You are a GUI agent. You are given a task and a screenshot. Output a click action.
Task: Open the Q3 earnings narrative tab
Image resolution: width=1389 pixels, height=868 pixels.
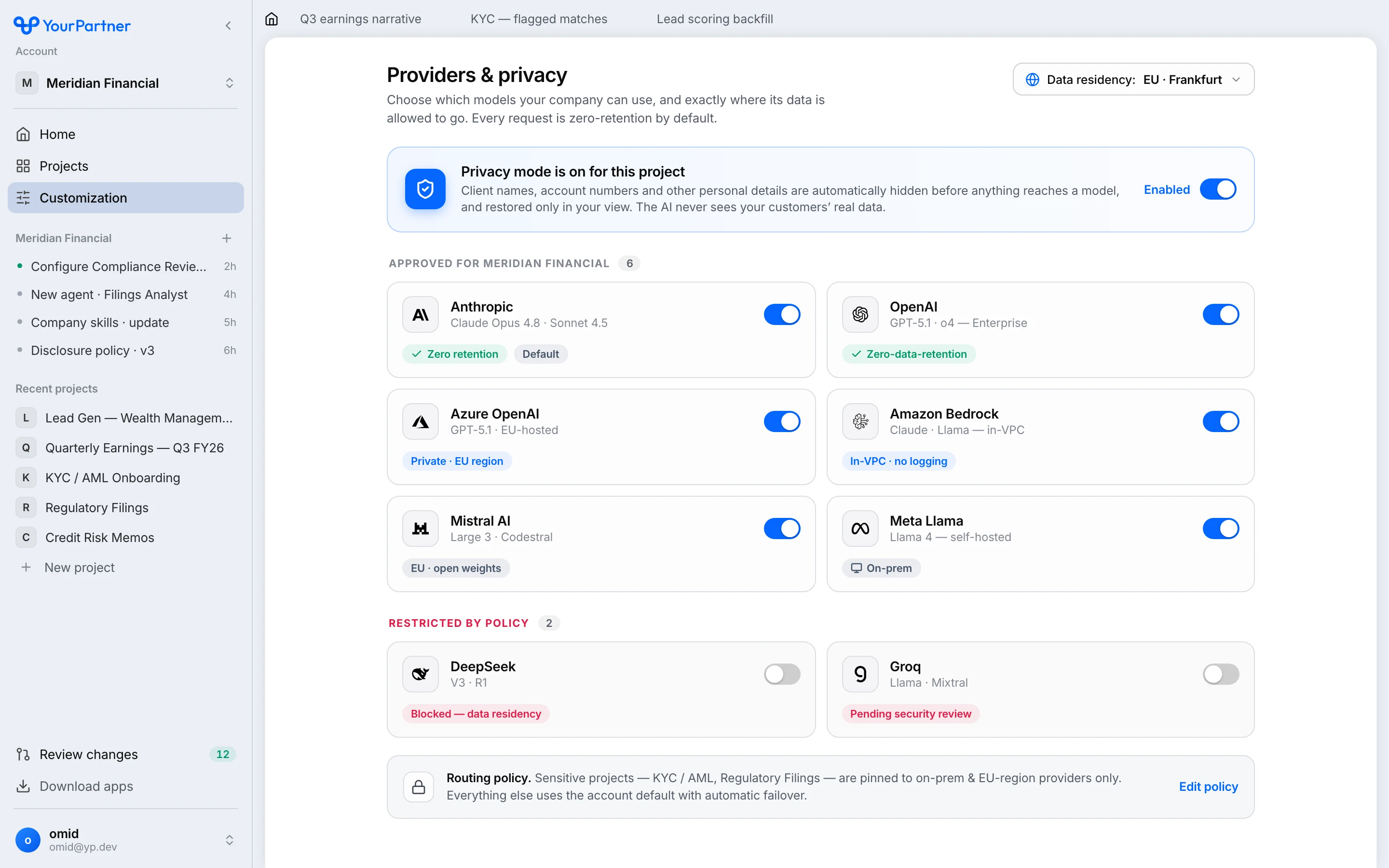coord(360,19)
